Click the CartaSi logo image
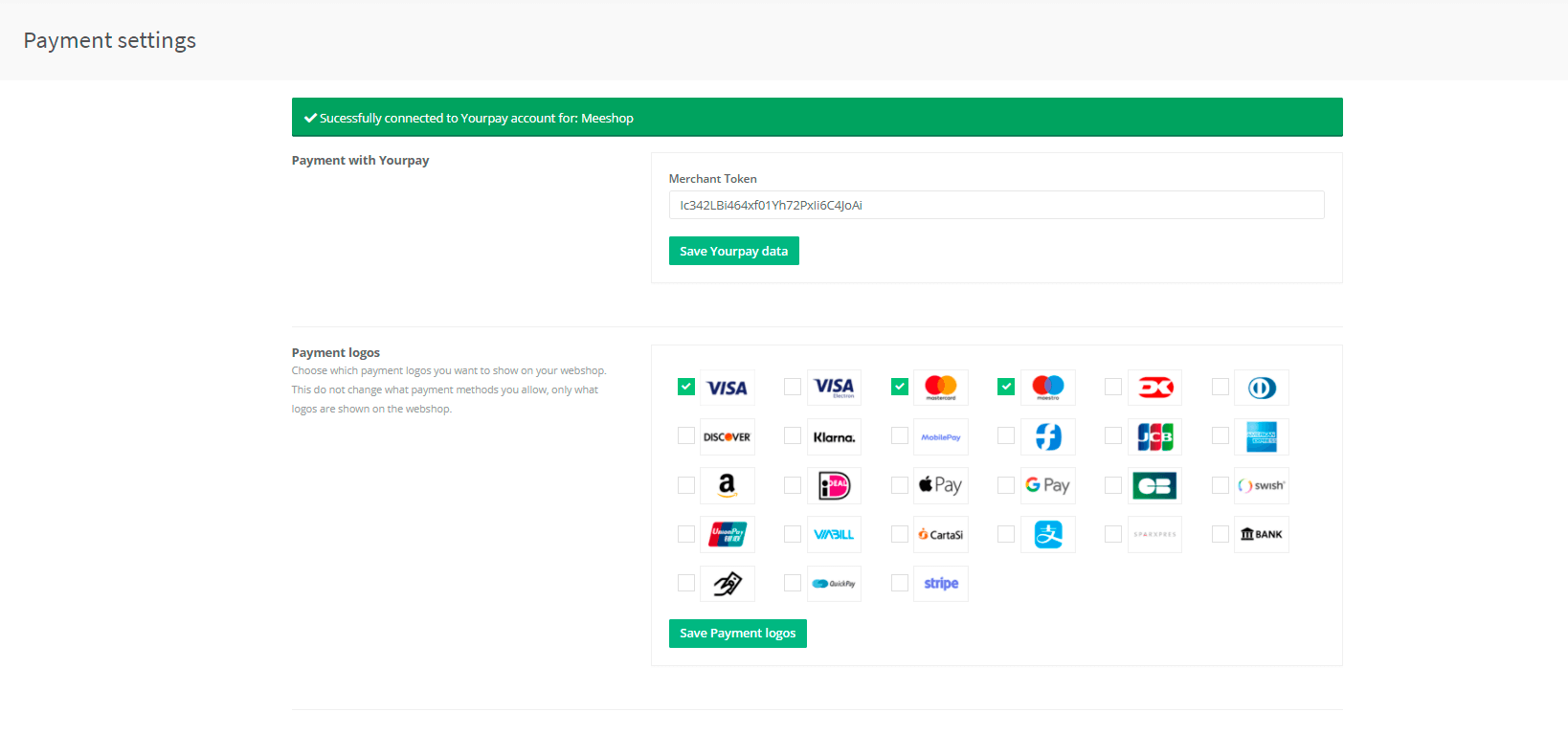Viewport: 1568px width, 735px height. pos(941,534)
